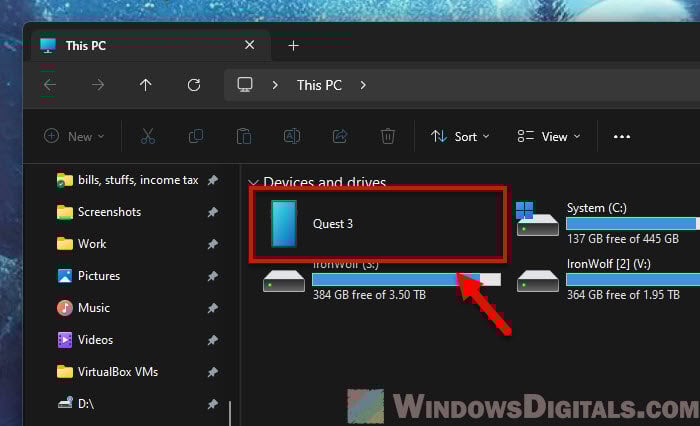The width and height of the screenshot is (700, 426).
Task: Open Pictures in the sidebar
Action: tap(89, 276)
